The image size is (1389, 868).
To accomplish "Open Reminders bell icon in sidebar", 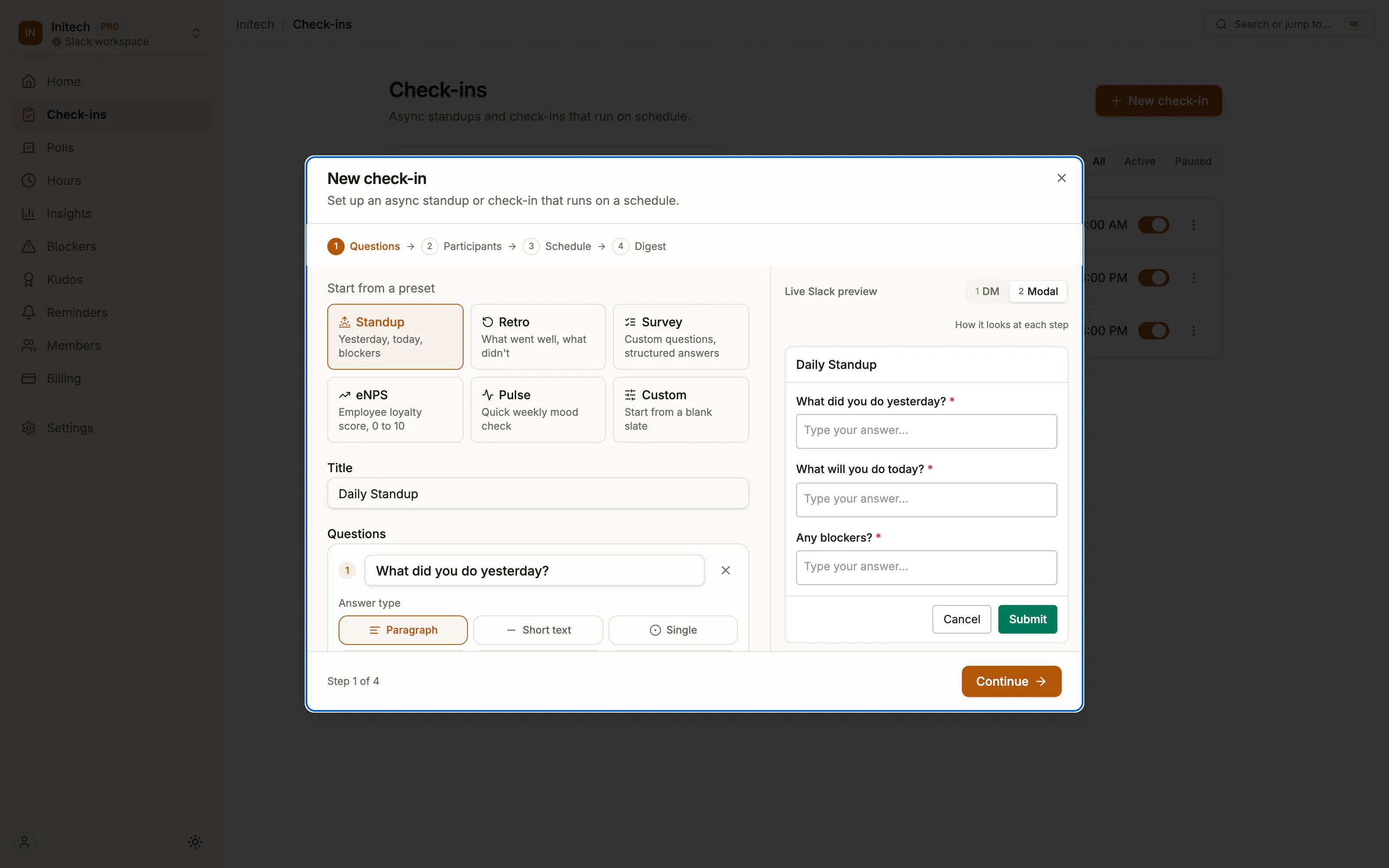I will click(x=29, y=312).
